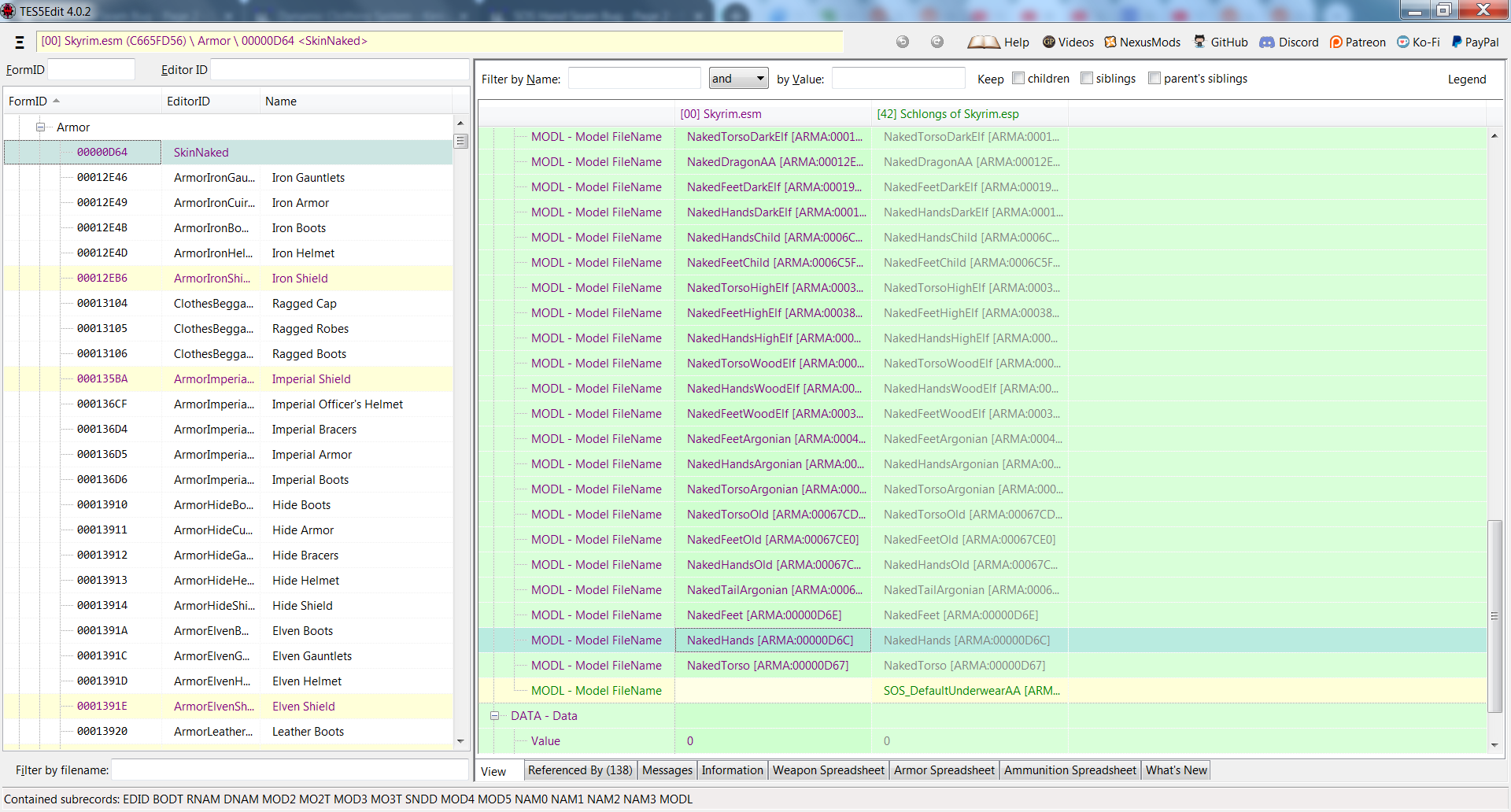Click the record path address bar
Screen dimensions: 1511x812
[x=440, y=41]
